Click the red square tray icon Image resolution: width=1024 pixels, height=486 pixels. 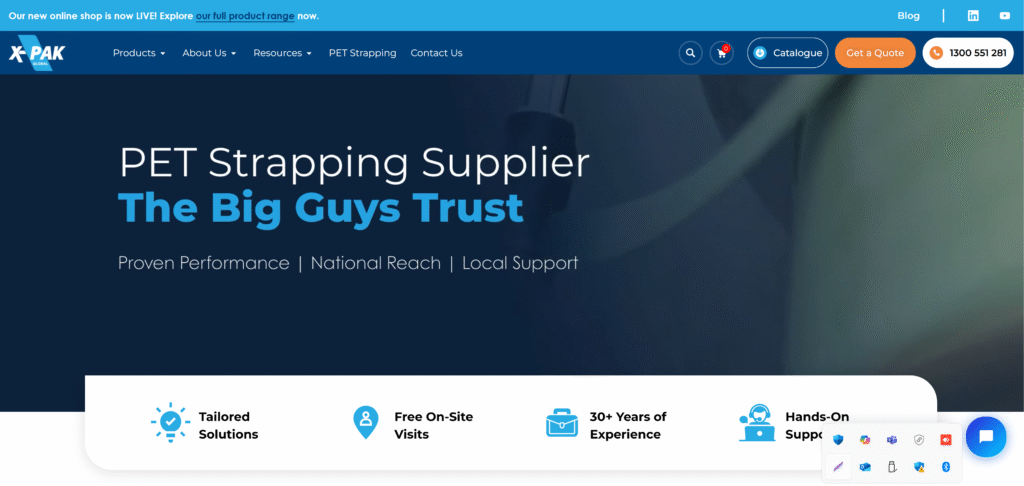(945, 440)
